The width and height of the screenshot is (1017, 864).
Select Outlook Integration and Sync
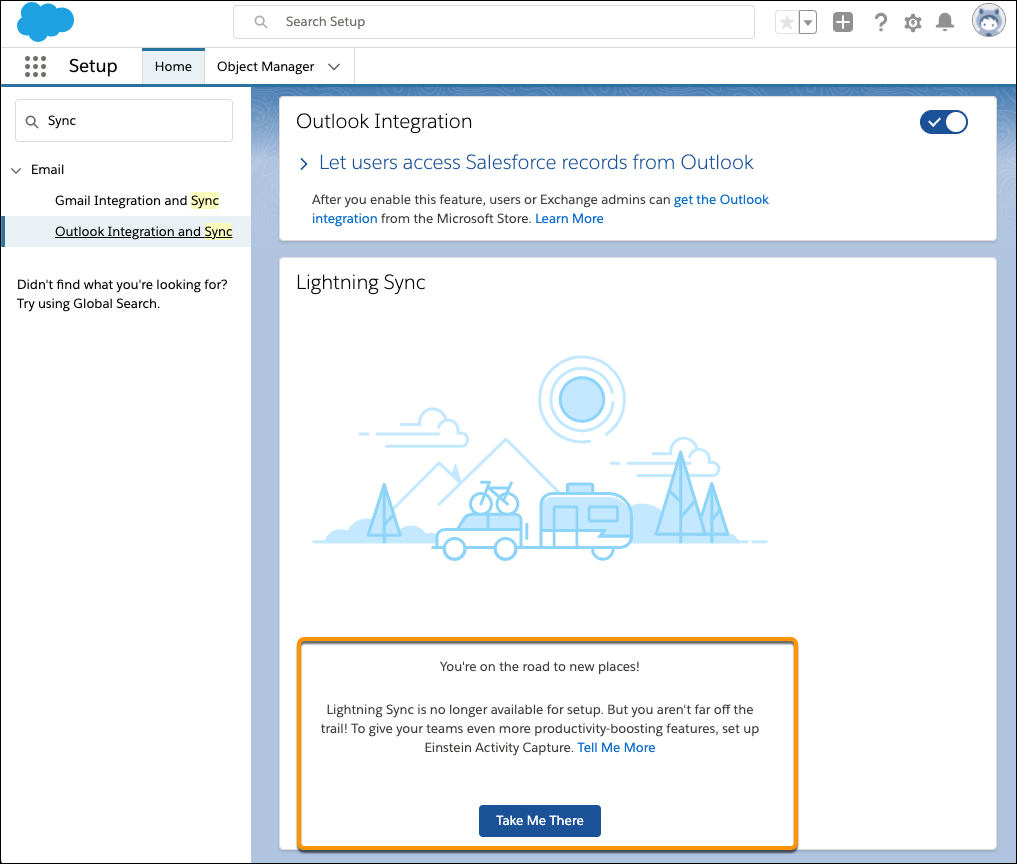(x=143, y=232)
